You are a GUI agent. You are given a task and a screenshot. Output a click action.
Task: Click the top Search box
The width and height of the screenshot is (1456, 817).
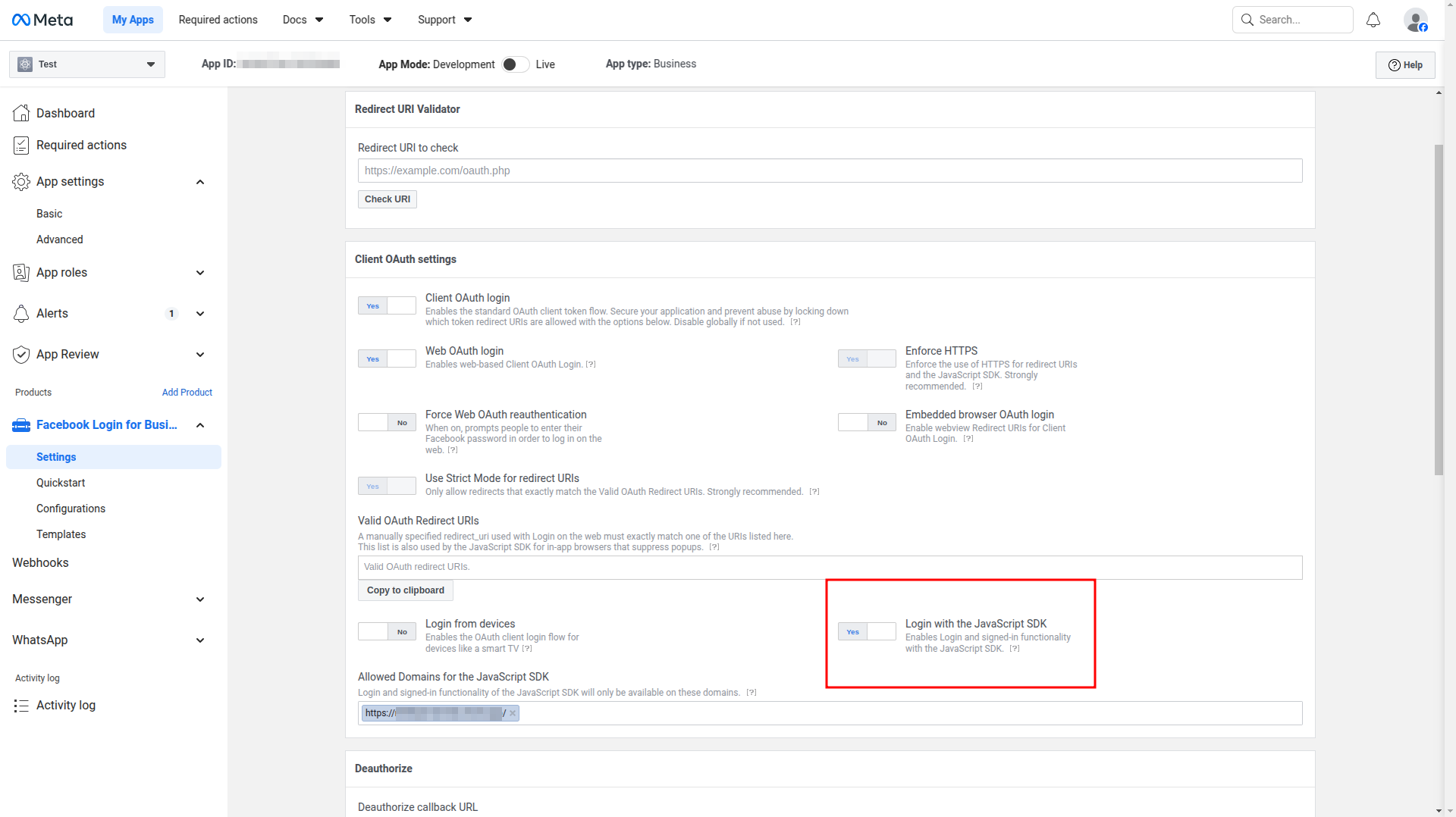pos(1293,20)
